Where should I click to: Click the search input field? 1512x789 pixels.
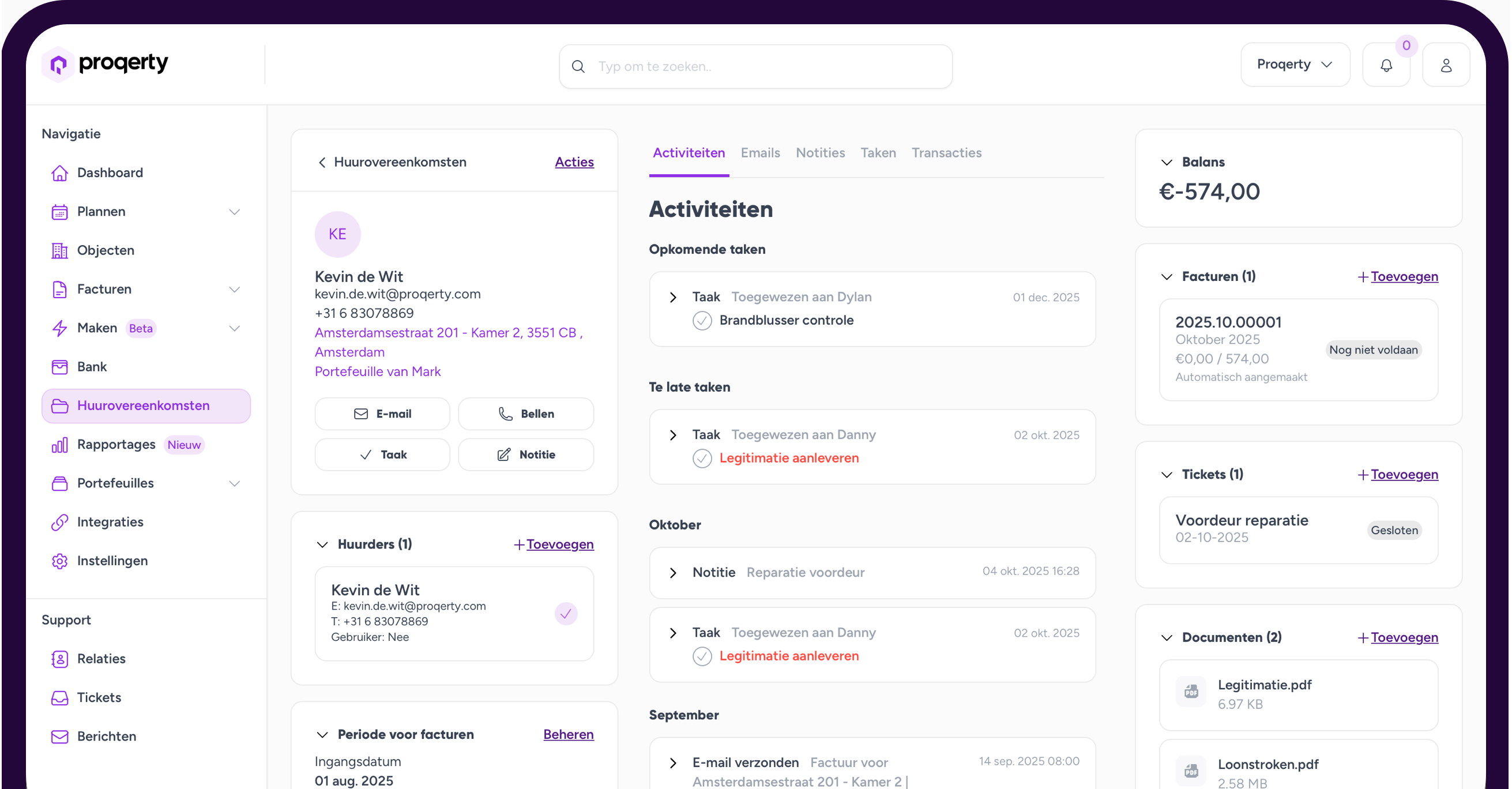pyautogui.click(x=763, y=66)
